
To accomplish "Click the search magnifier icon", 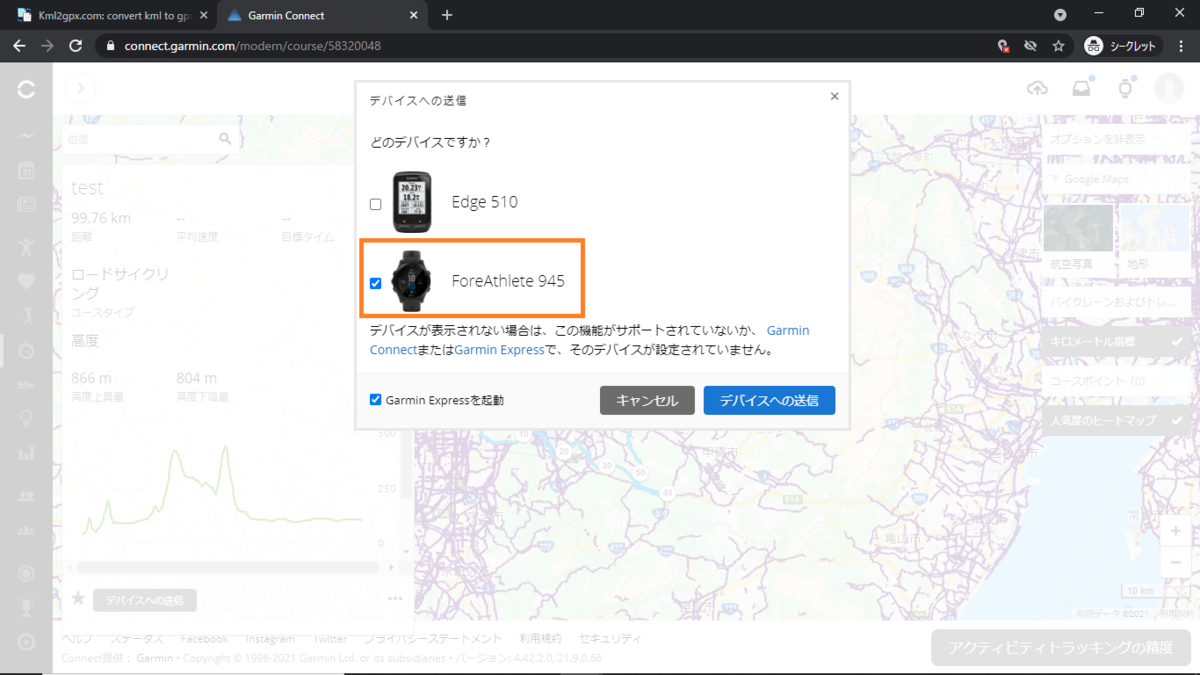I will point(226,140).
